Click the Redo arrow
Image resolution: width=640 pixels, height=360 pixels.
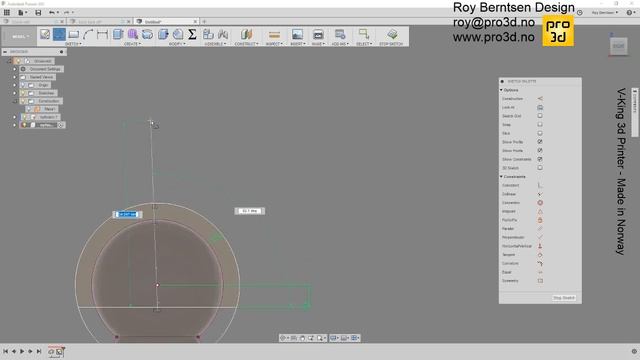67,13
